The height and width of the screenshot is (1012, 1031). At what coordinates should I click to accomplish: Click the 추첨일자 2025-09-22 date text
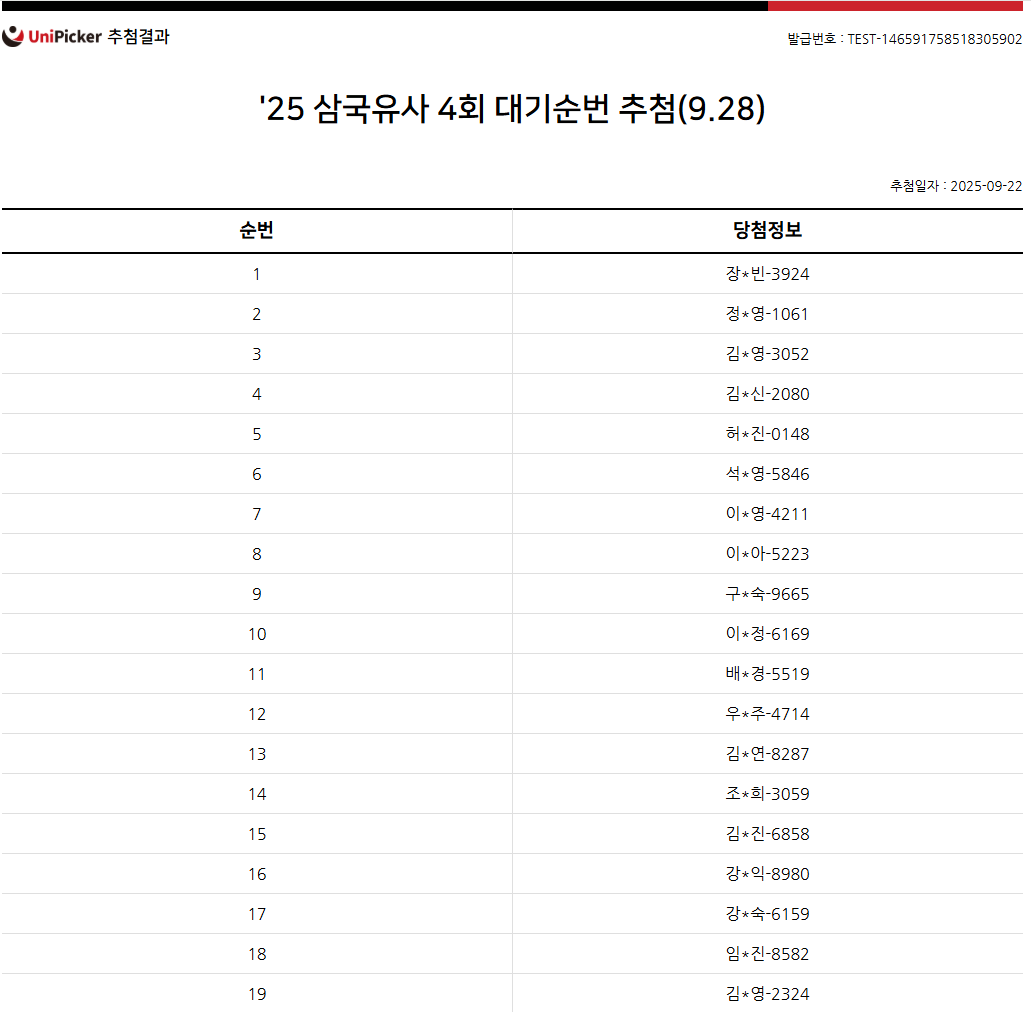(x=956, y=186)
